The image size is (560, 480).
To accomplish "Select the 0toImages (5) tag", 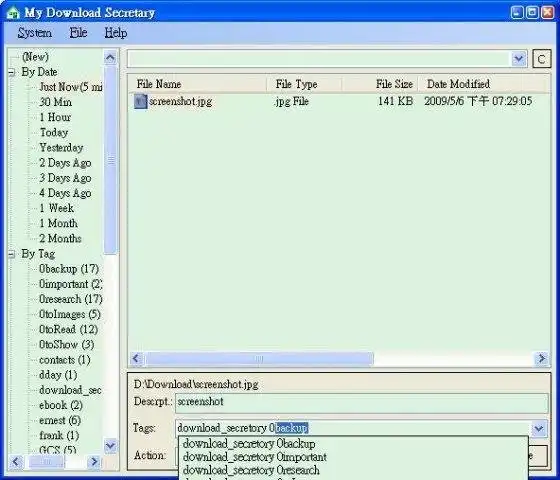I will pyautogui.click(x=70, y=314).
